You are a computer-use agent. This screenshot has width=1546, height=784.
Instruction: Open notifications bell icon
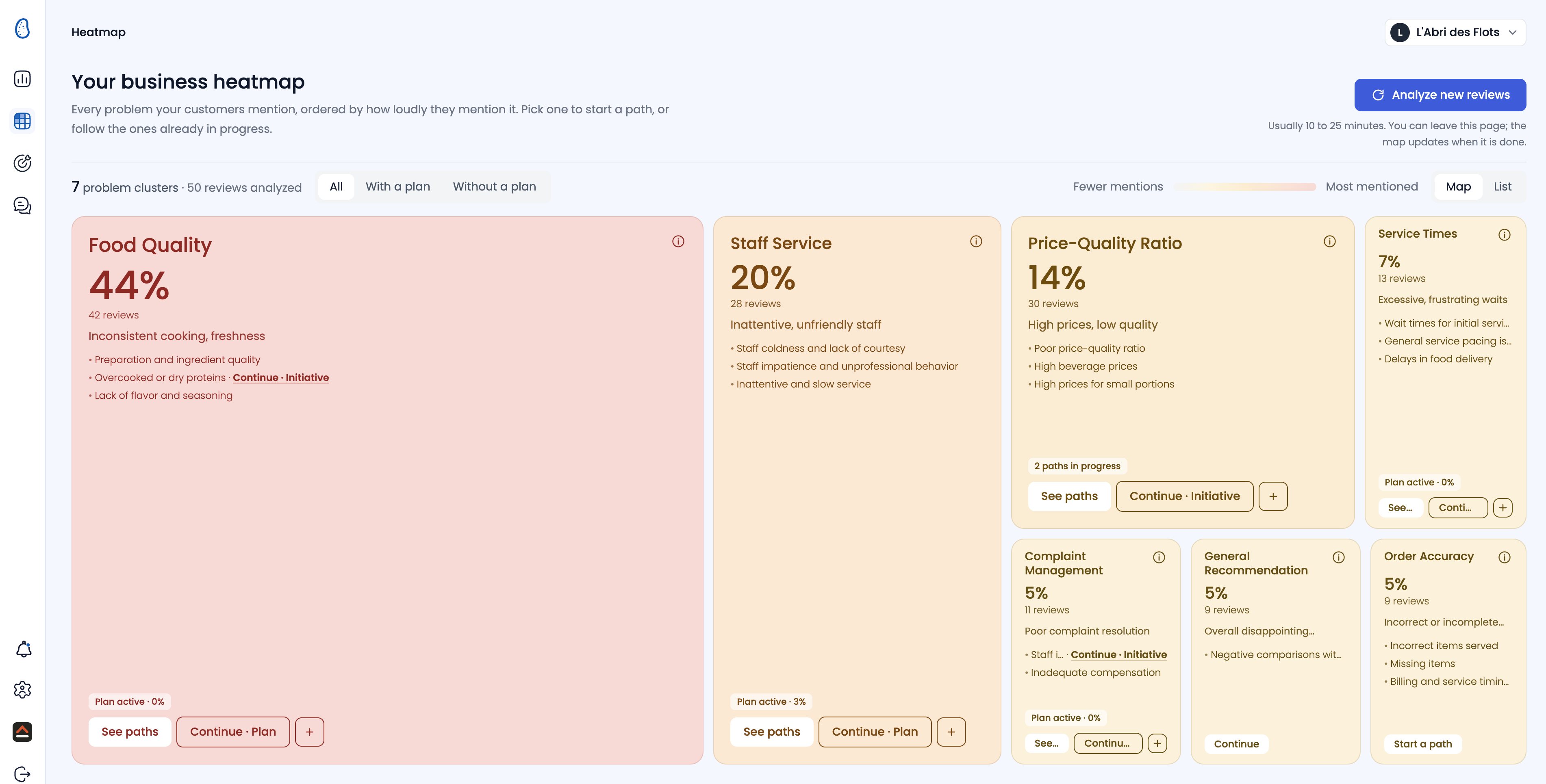click(x=24, y=649)
